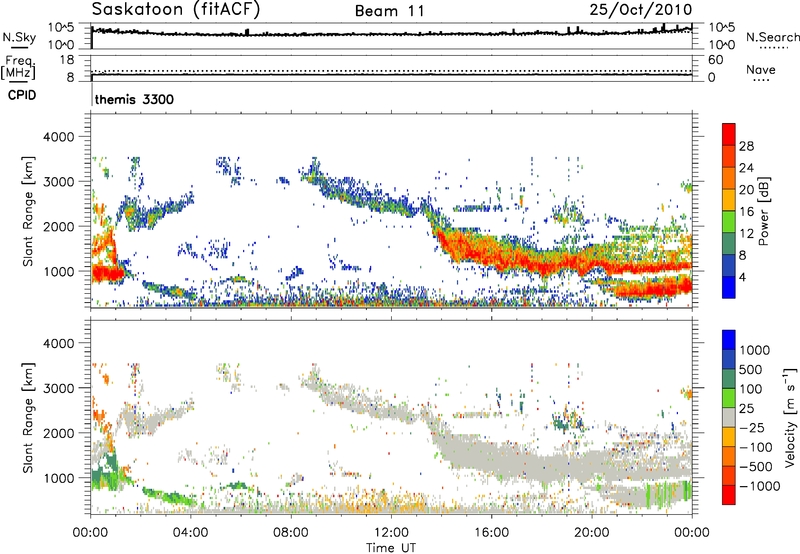Select the 500–1000 blue Velocity swatch
Screen dimensions: 800x554
(x=729, y=359)
